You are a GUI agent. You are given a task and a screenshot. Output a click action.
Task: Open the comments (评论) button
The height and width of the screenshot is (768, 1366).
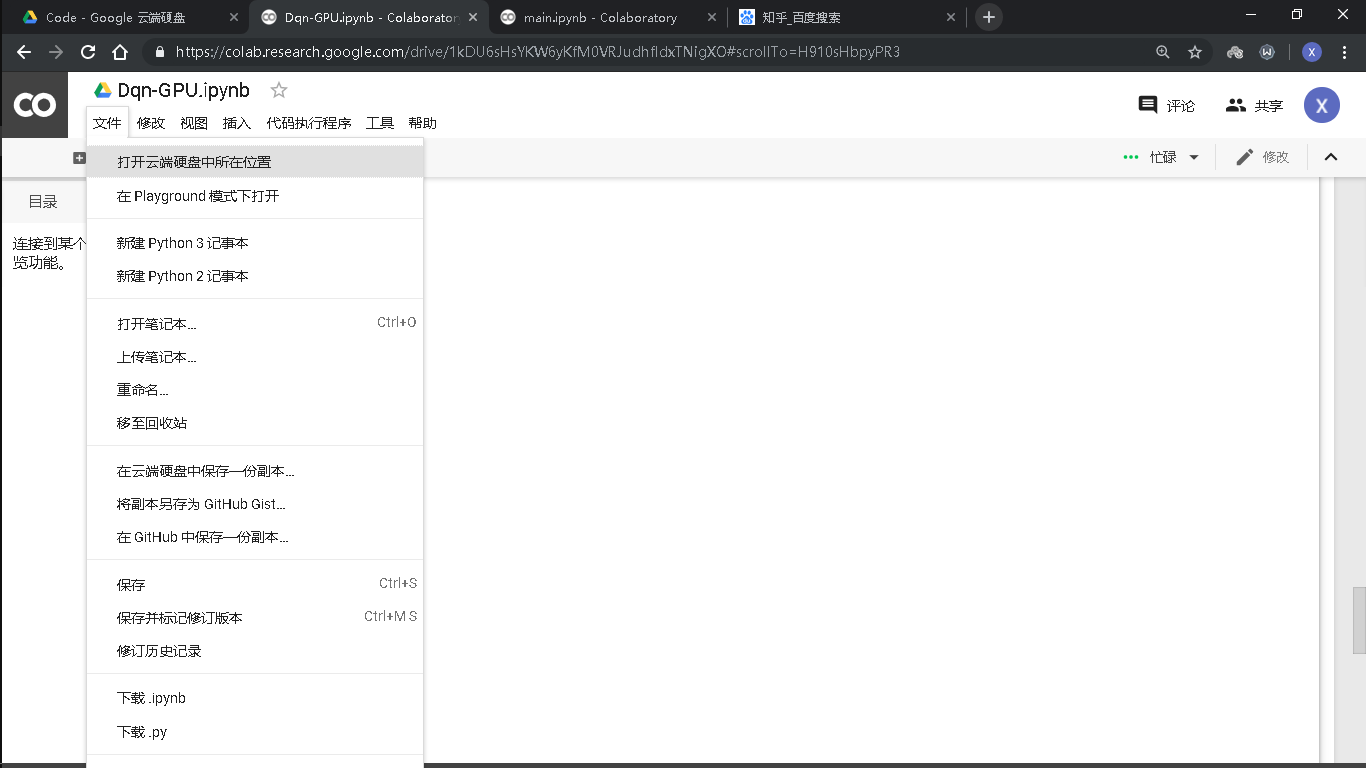tap(1166, 105)
